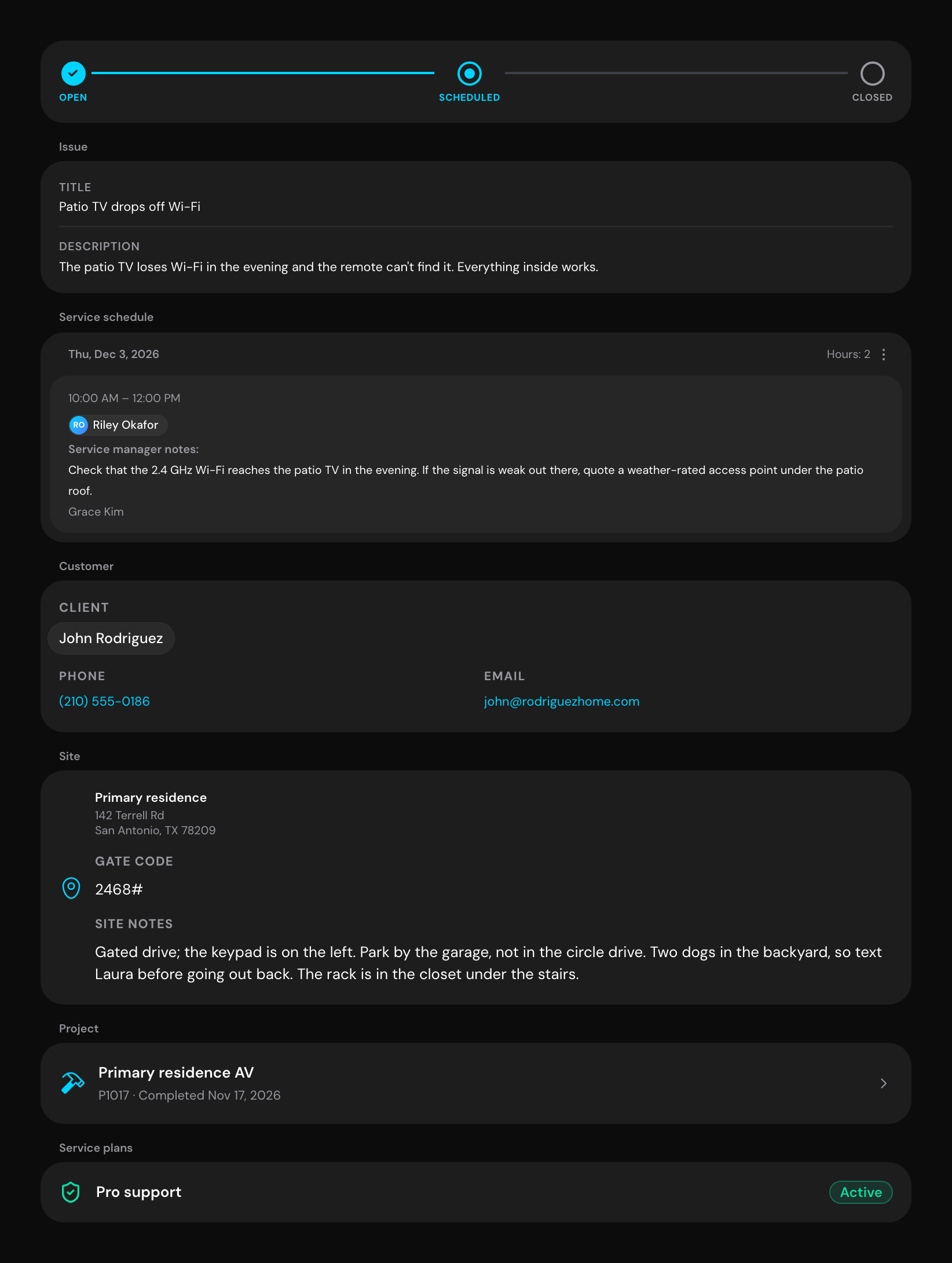This screenshot has width=952, height=1263.
Task: Click the gate code 2468#
Action: tap(119, 889)
